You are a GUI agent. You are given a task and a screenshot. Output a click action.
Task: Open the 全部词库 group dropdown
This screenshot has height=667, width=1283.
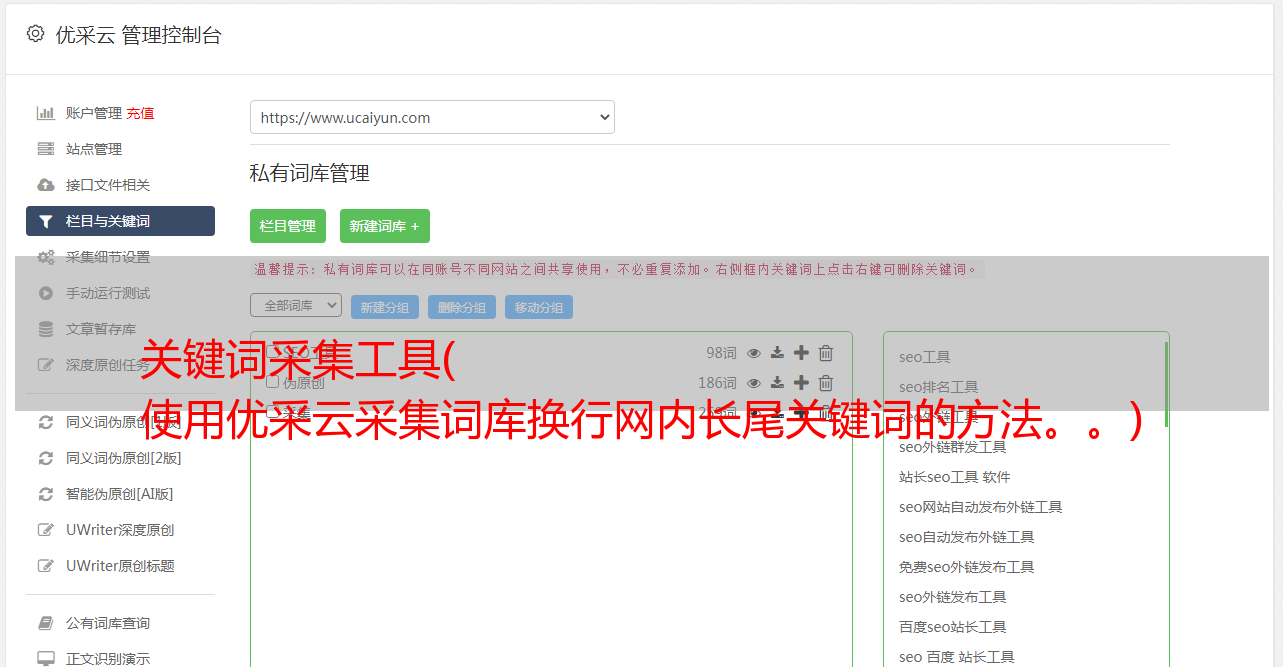click(x=296, y=305)
